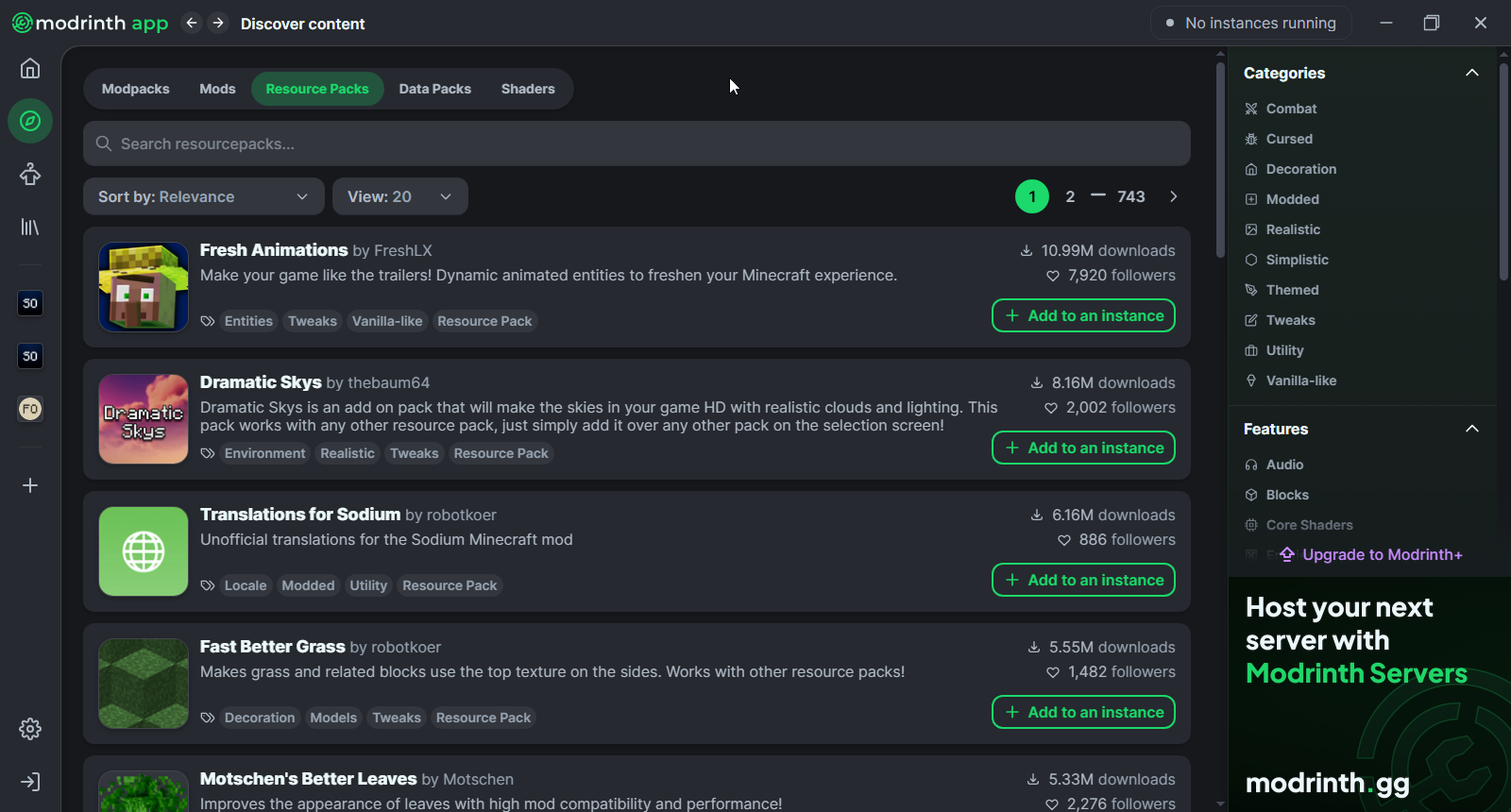Filter by Modded category

(1282, 199)
